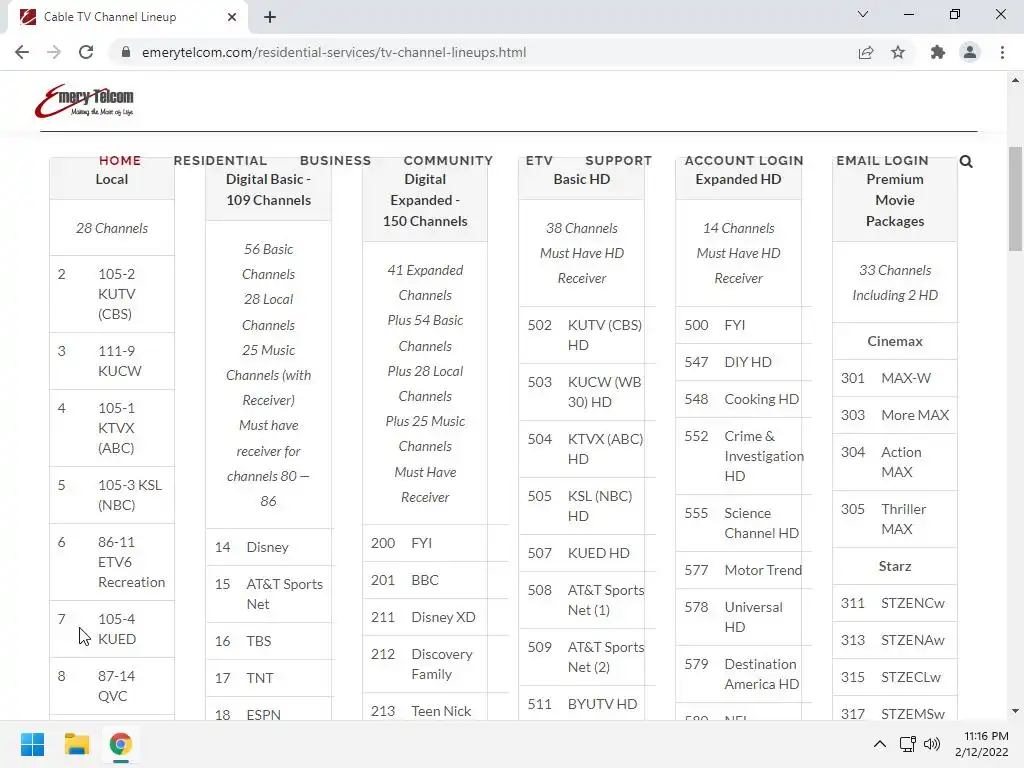The height and width of the screenshot is (768, 1024).
Task: Click the volume speaker tray icon
Action: pyautogui.click(x=932, y=744)
